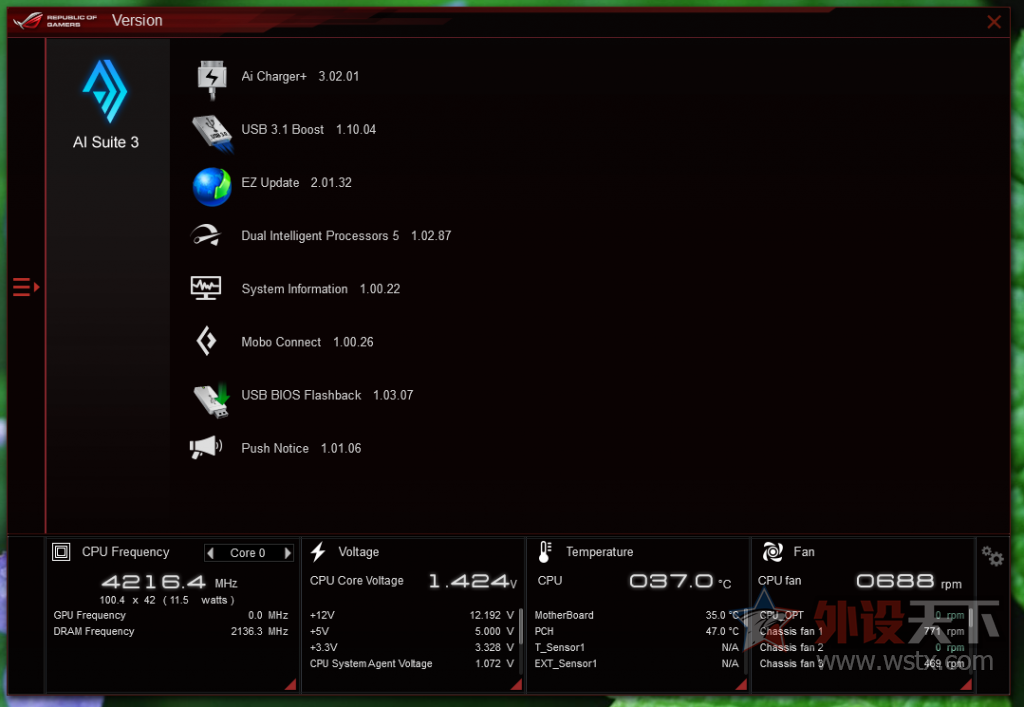Click the Push Notice megaphone icon
Screen dimensions: 1024x707
(x=206, y=448)
